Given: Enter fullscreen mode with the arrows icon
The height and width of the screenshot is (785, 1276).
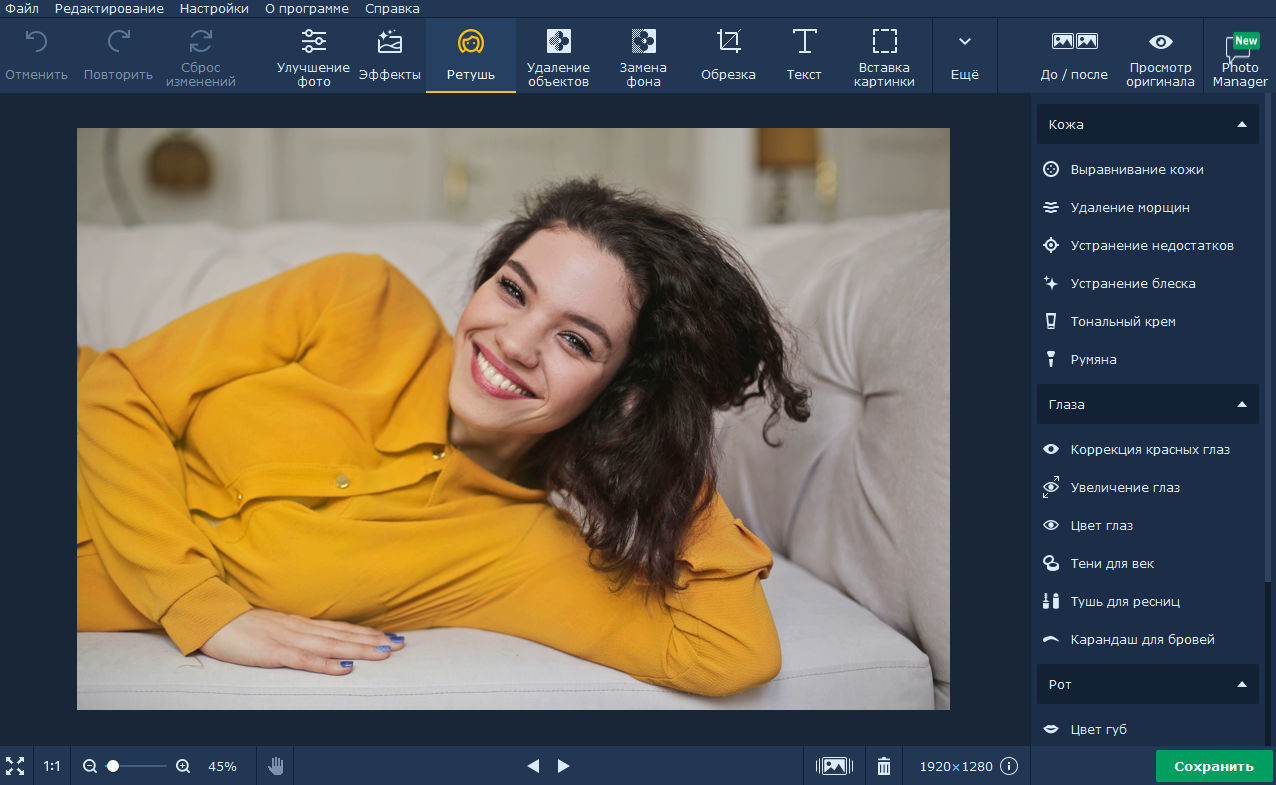Looking at the screenshot, I should click(x=15, y=766).
